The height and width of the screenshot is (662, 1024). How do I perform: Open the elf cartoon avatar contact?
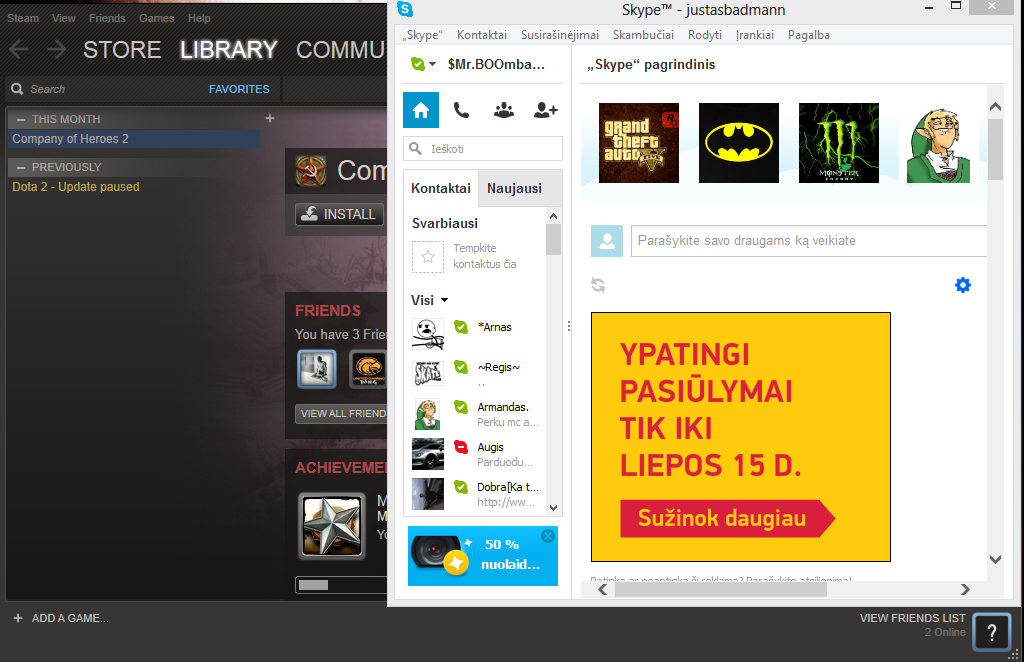pyautogui.click(x=938, y=143)
